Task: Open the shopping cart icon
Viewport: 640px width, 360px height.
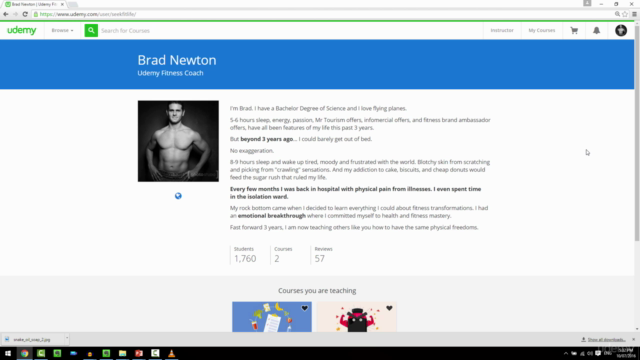Action: pos(574,30)
